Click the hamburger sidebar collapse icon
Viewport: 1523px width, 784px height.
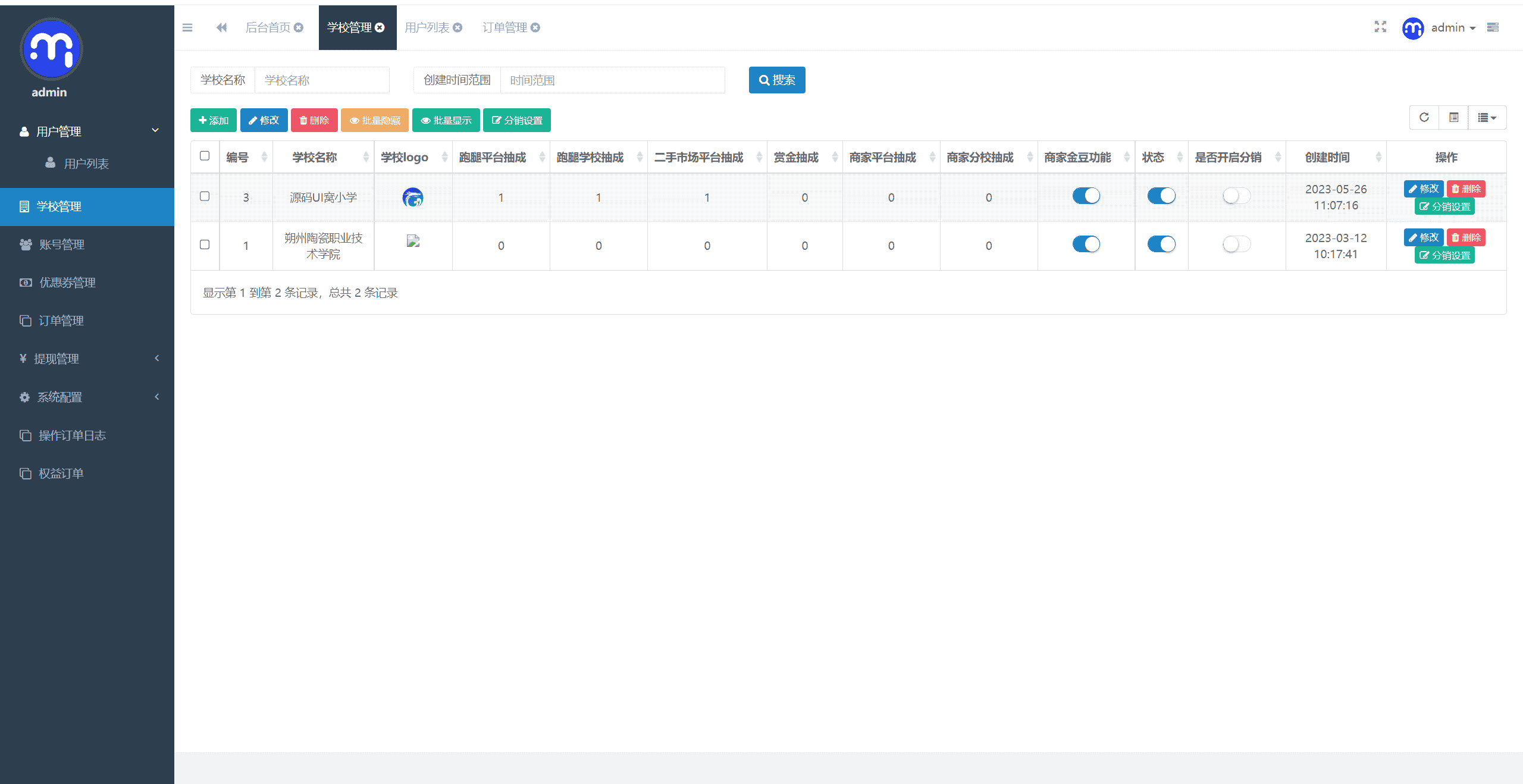point(187,27)
